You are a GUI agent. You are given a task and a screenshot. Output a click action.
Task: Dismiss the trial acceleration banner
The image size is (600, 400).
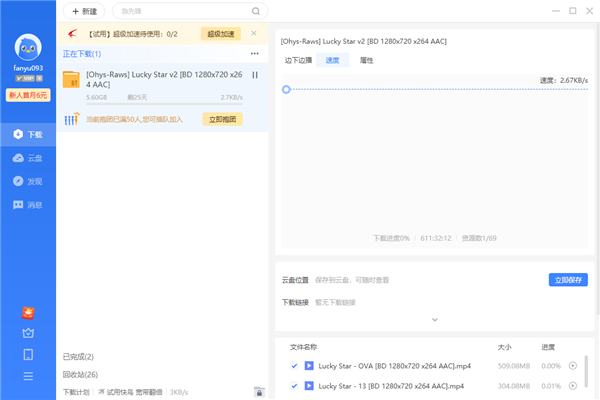[x=254, y=33]
